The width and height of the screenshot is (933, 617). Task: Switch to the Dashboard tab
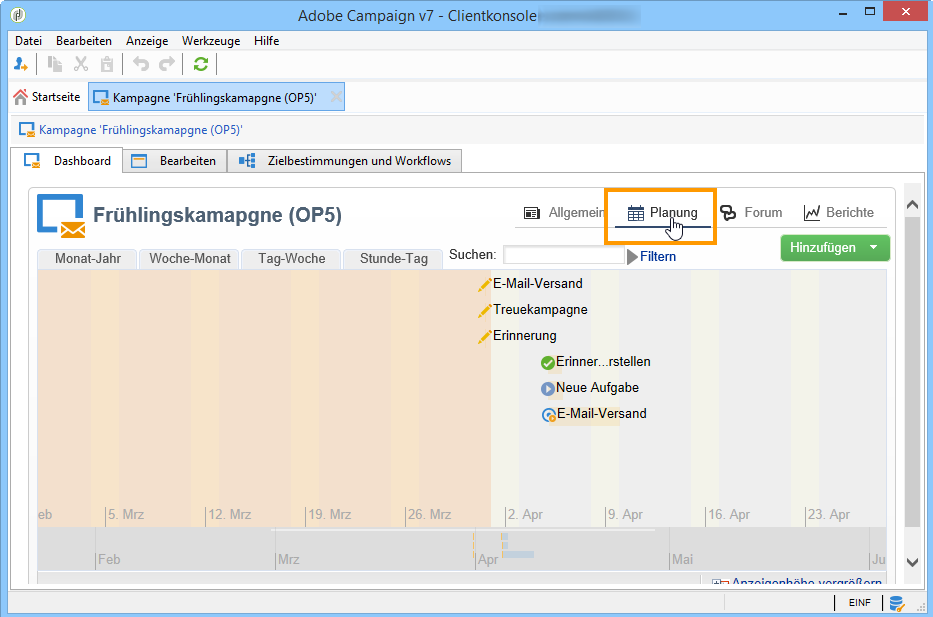(x=67, y=161)
